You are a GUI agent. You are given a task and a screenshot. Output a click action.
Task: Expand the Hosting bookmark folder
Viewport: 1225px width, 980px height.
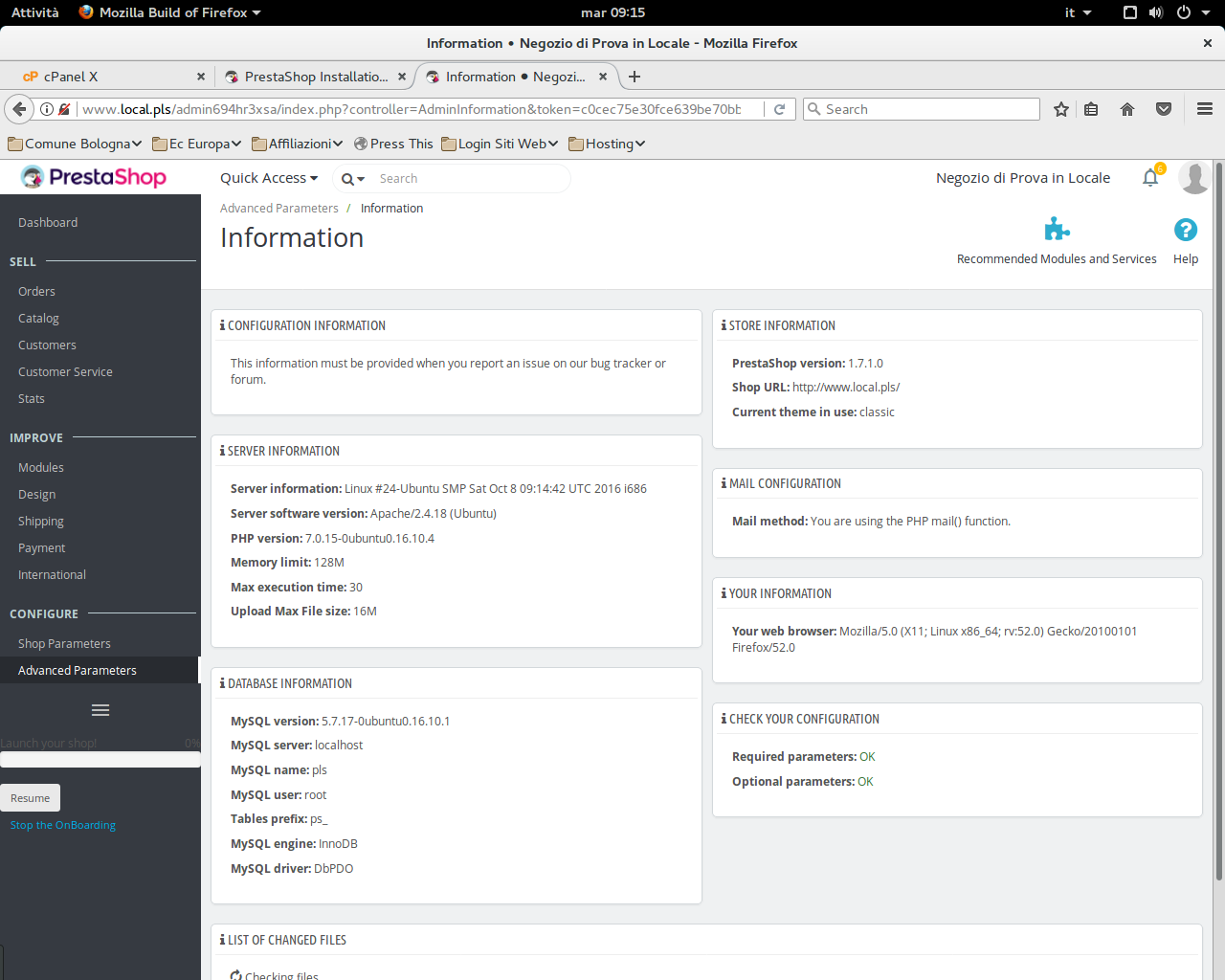click(607, 144)
